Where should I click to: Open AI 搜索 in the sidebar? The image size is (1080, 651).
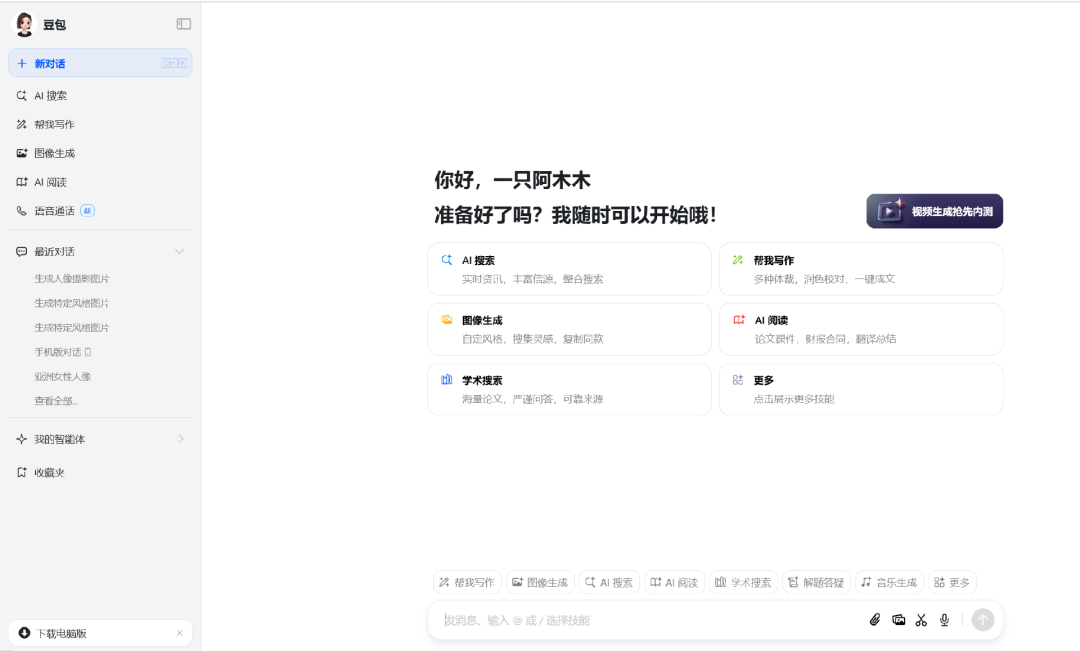[x=101, y=96]
